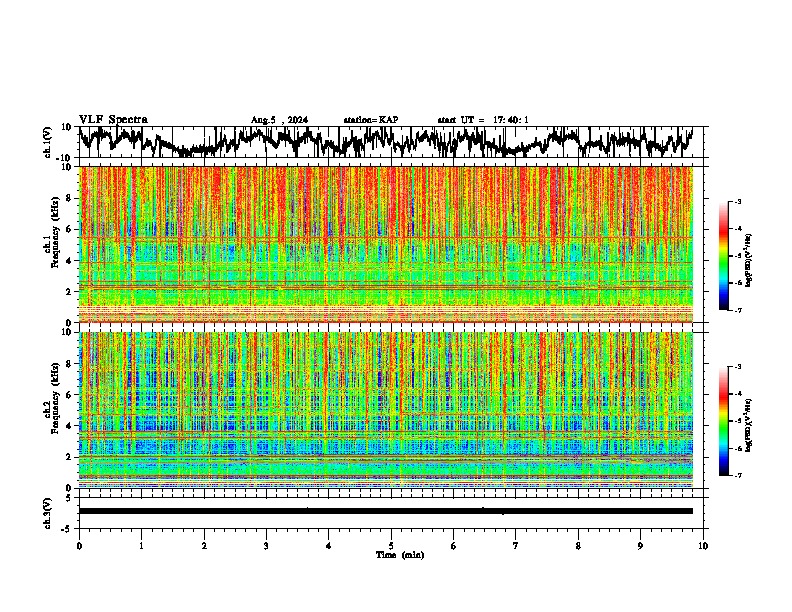The image size is (792, 612).
Task: Click the log(PSD) label beside ch.1 color bar
Action: (x=749, y=260)
